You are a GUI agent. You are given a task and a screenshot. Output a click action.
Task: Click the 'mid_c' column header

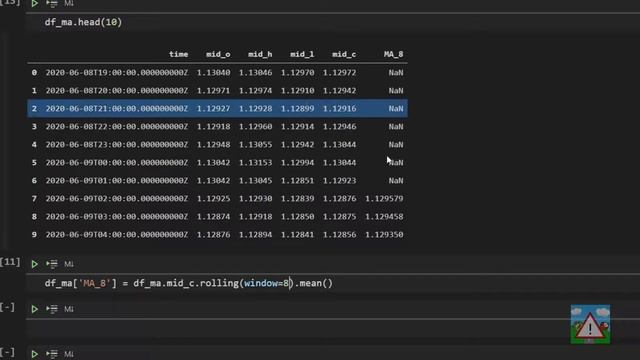(x=344, y=54)
